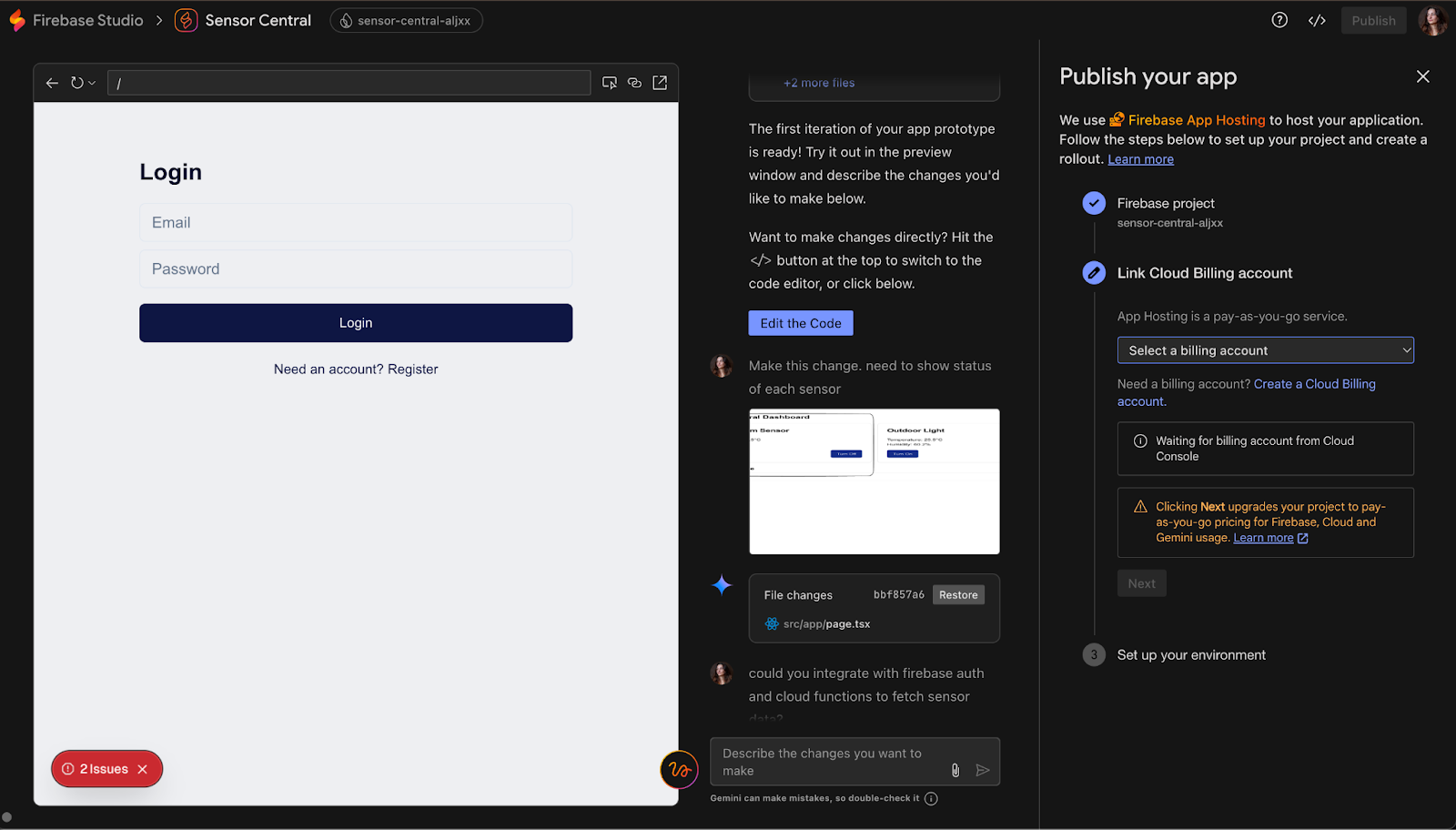Click the Gemini sparkle icon
This screenshot has height=830, width=1456.
pyautogui.click(x=722, y=585)
